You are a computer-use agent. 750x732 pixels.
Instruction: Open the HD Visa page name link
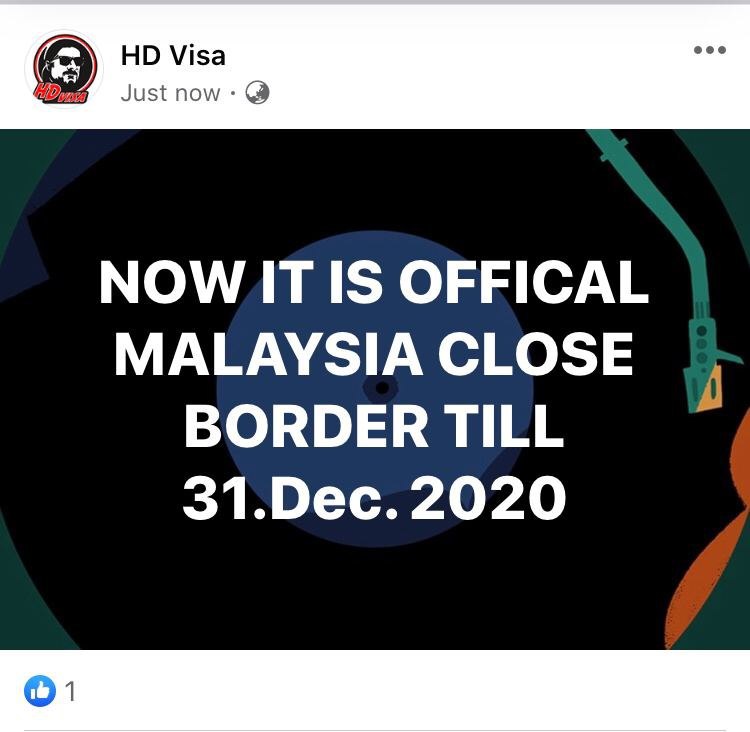point(173,55)
